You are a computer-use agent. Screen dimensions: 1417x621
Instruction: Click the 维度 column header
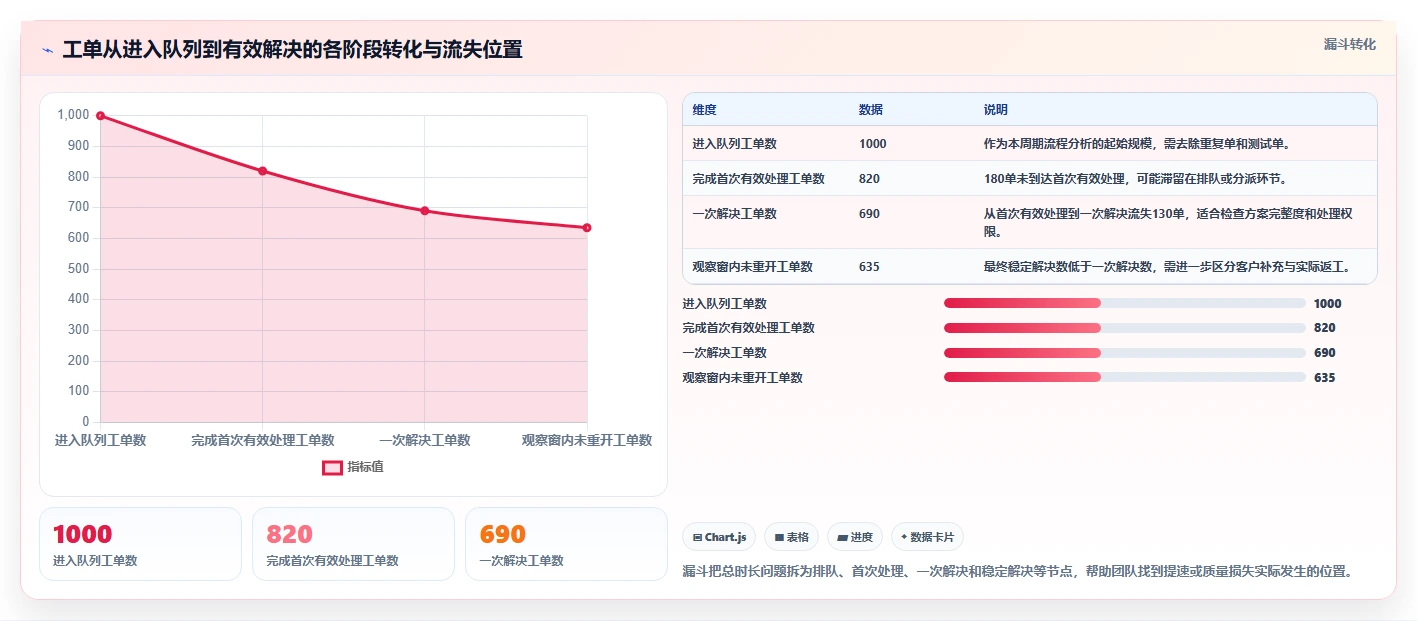[704, 110]
